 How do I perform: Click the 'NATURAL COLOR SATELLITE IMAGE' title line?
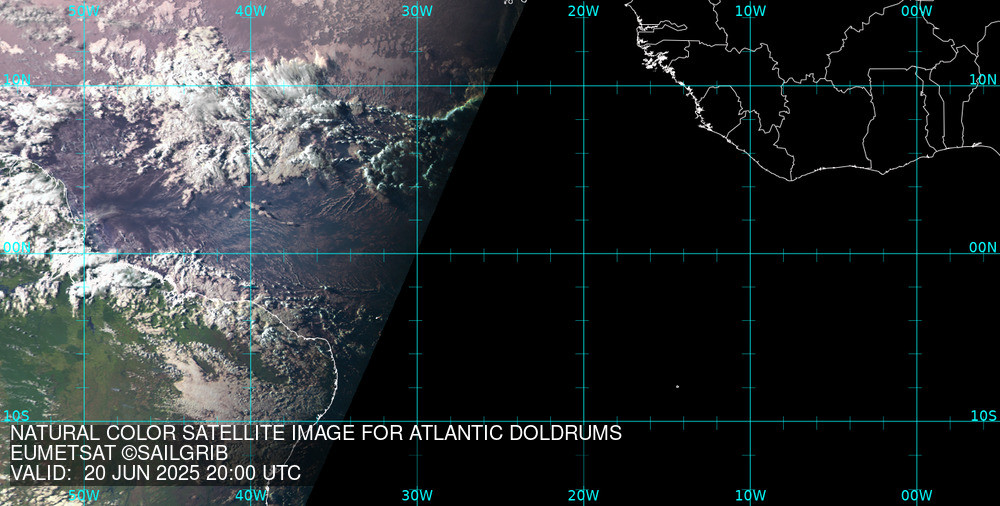pos(316,433)
